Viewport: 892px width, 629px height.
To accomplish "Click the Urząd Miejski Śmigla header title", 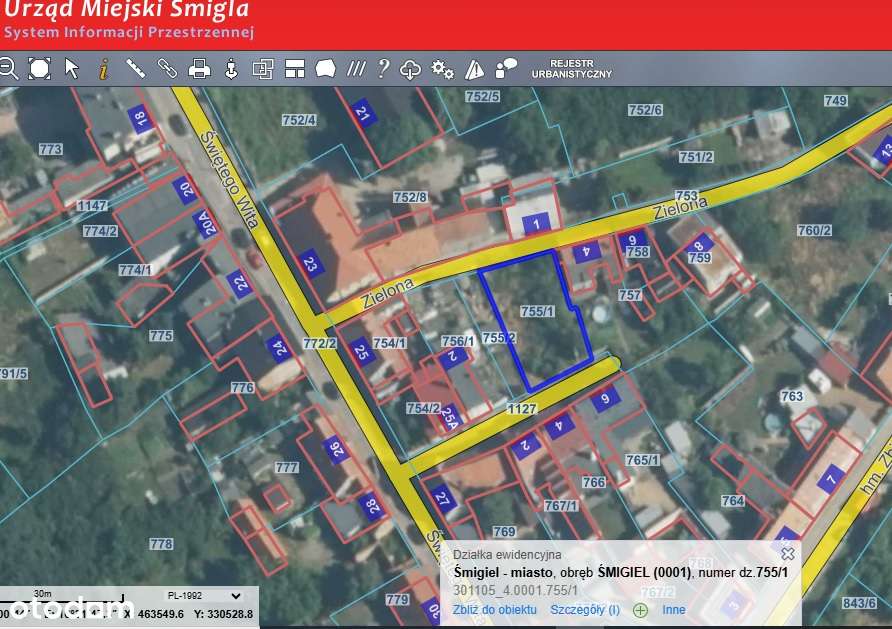I will (127, 9).
